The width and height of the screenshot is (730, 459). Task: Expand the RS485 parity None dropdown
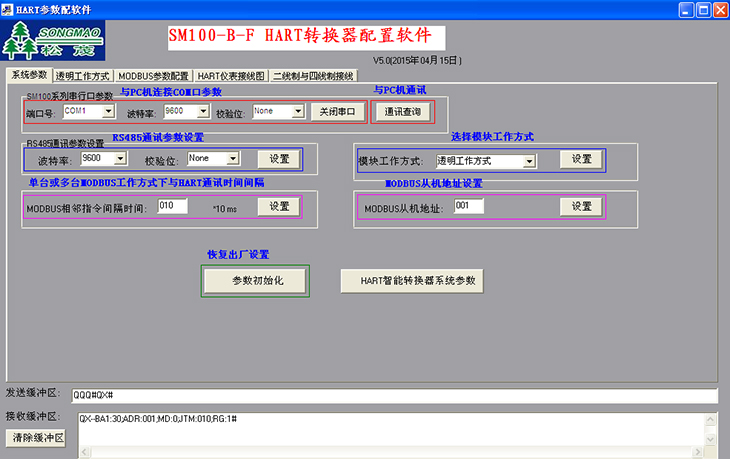[233, 159]
